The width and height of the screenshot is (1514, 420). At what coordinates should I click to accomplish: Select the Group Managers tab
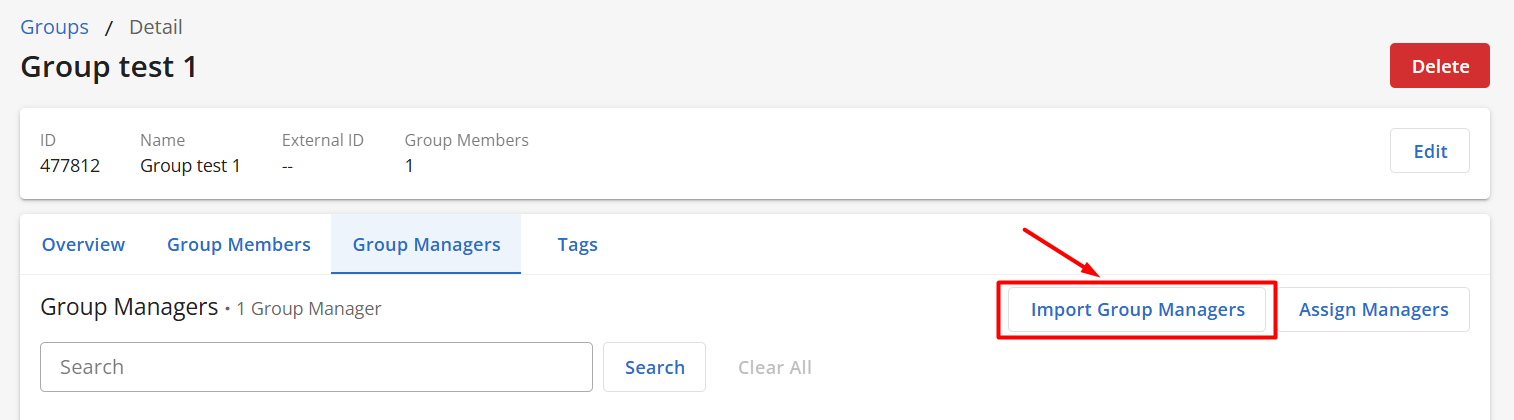(426, 245)
